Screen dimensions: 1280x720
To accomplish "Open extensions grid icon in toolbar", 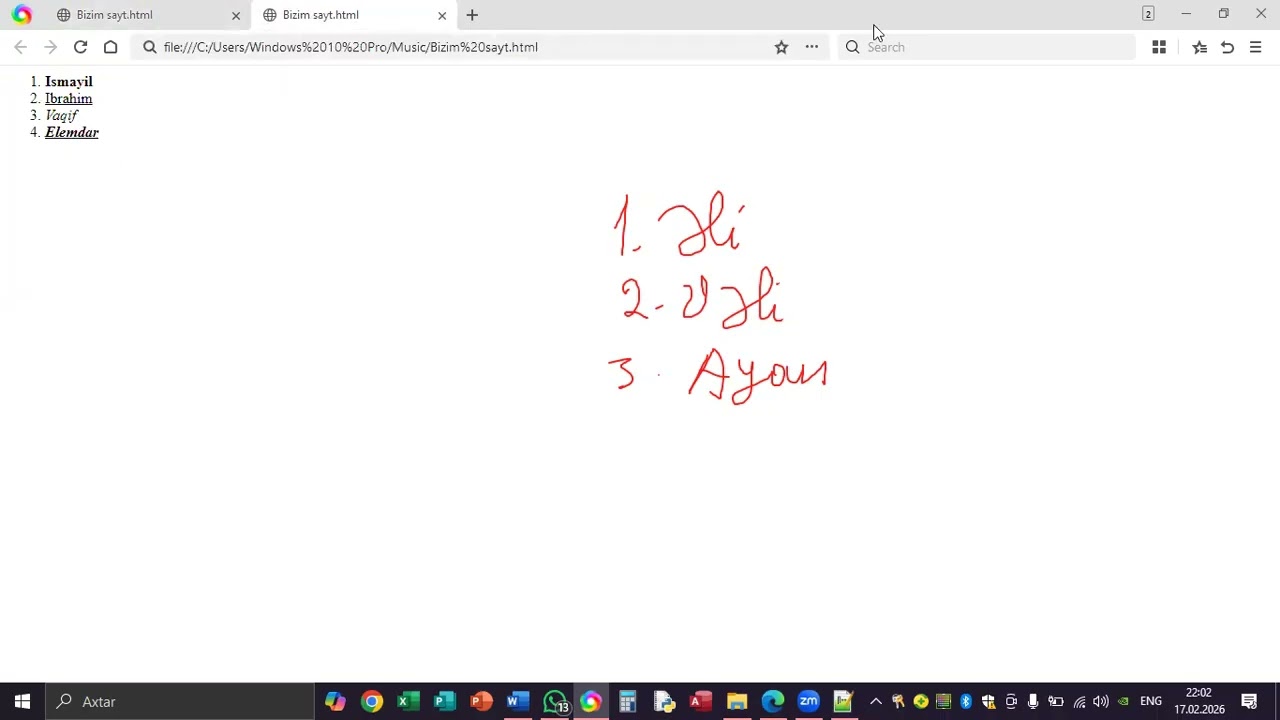I will pos(1159,47).
